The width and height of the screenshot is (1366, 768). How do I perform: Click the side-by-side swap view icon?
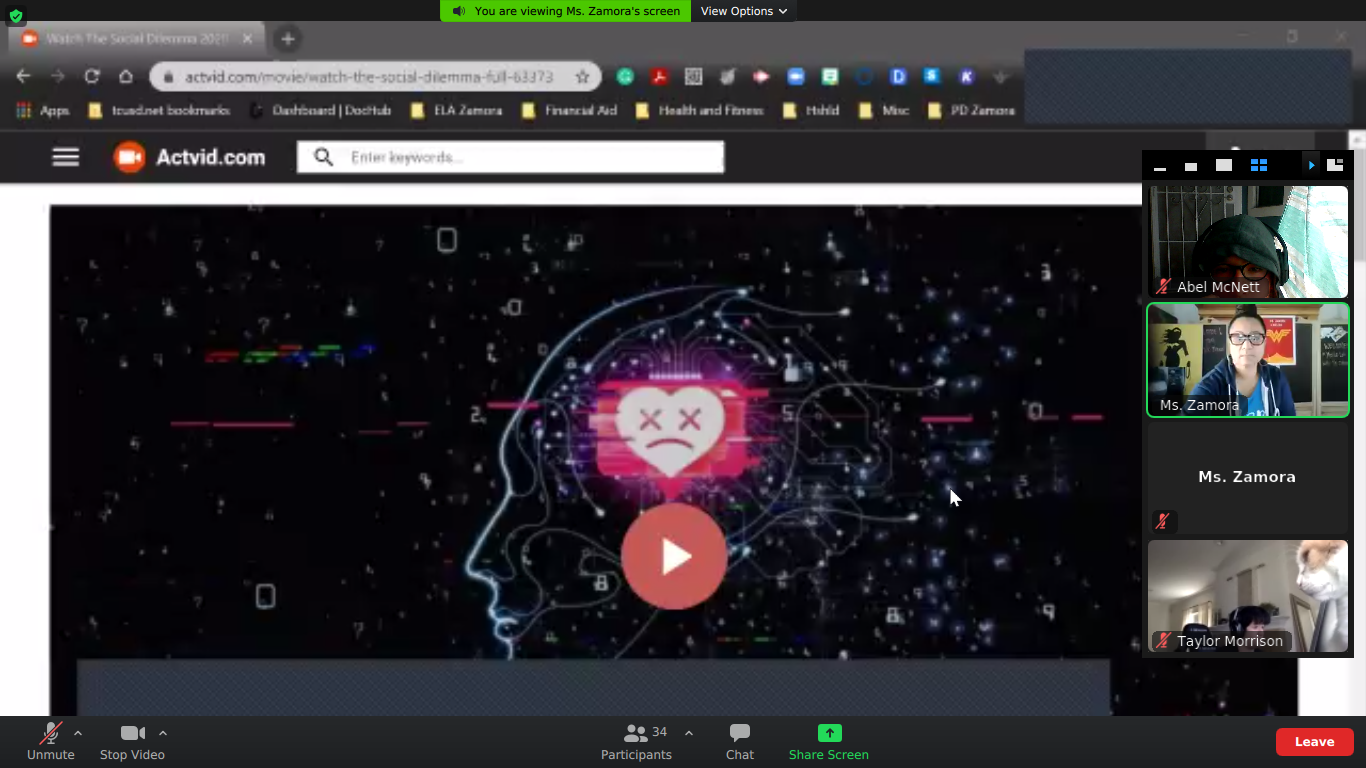click(x=1335, y=165)
